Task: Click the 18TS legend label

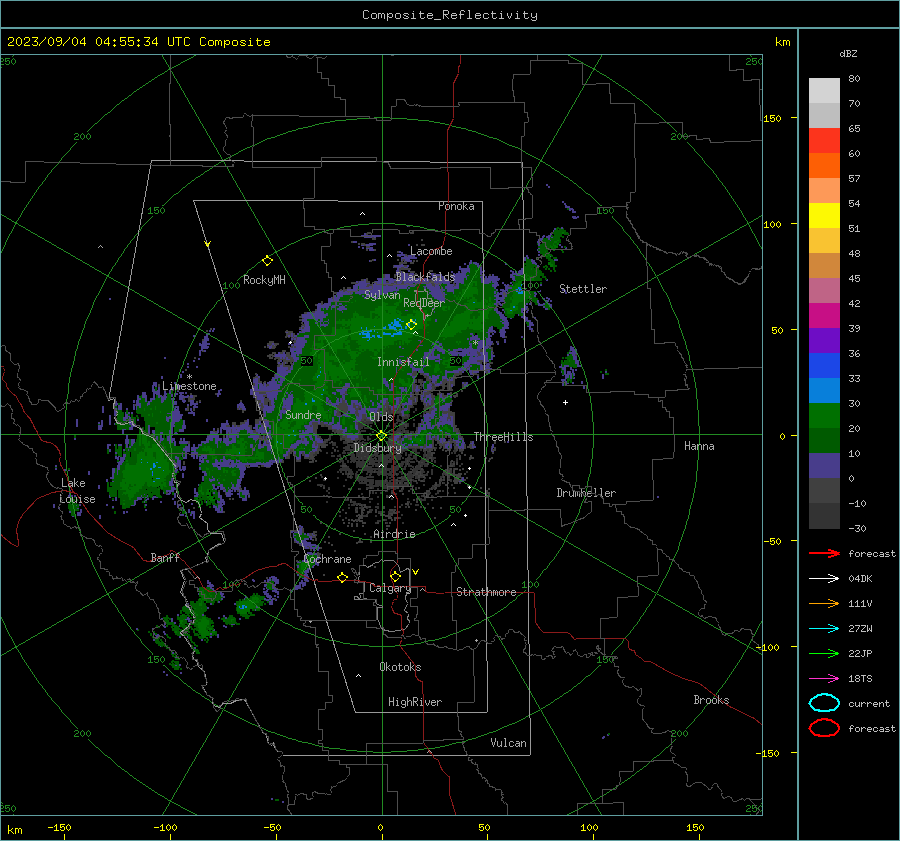Action: click(860, 679)
